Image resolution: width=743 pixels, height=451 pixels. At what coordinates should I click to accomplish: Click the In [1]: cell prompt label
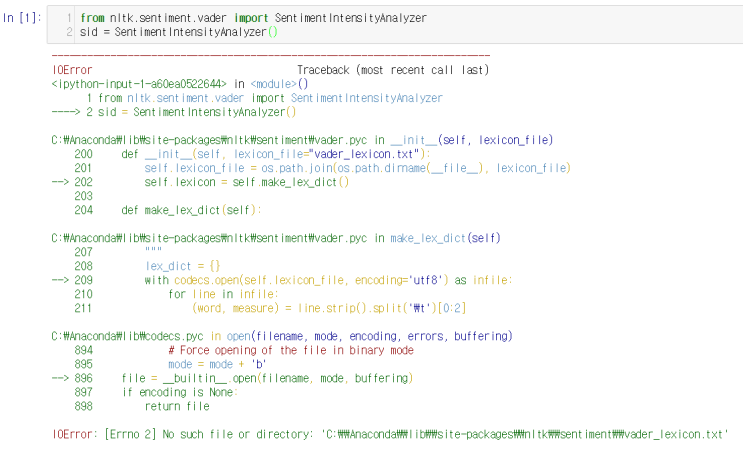[22, 18]
